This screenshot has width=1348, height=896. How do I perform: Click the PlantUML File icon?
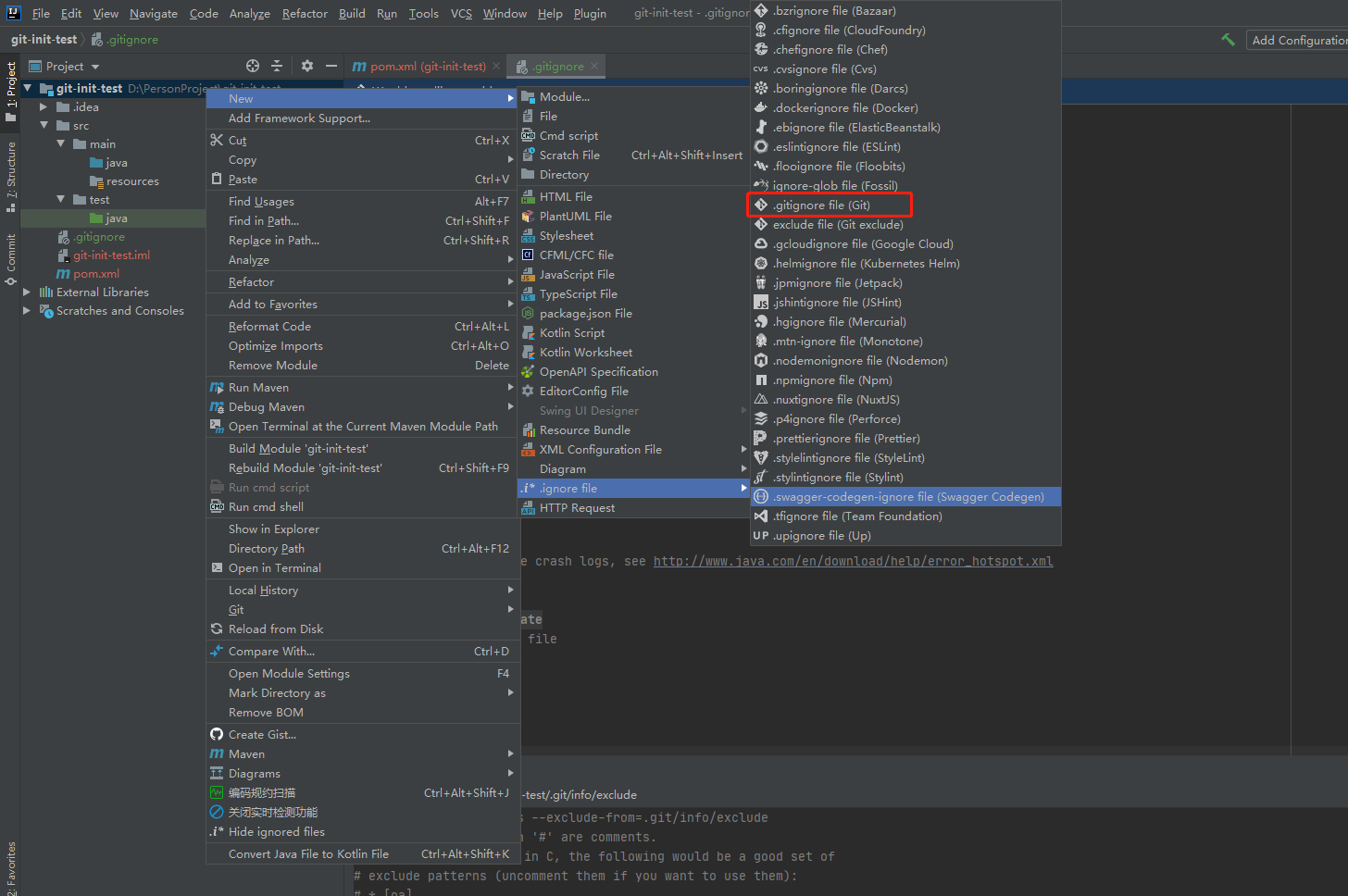(528, 216)
